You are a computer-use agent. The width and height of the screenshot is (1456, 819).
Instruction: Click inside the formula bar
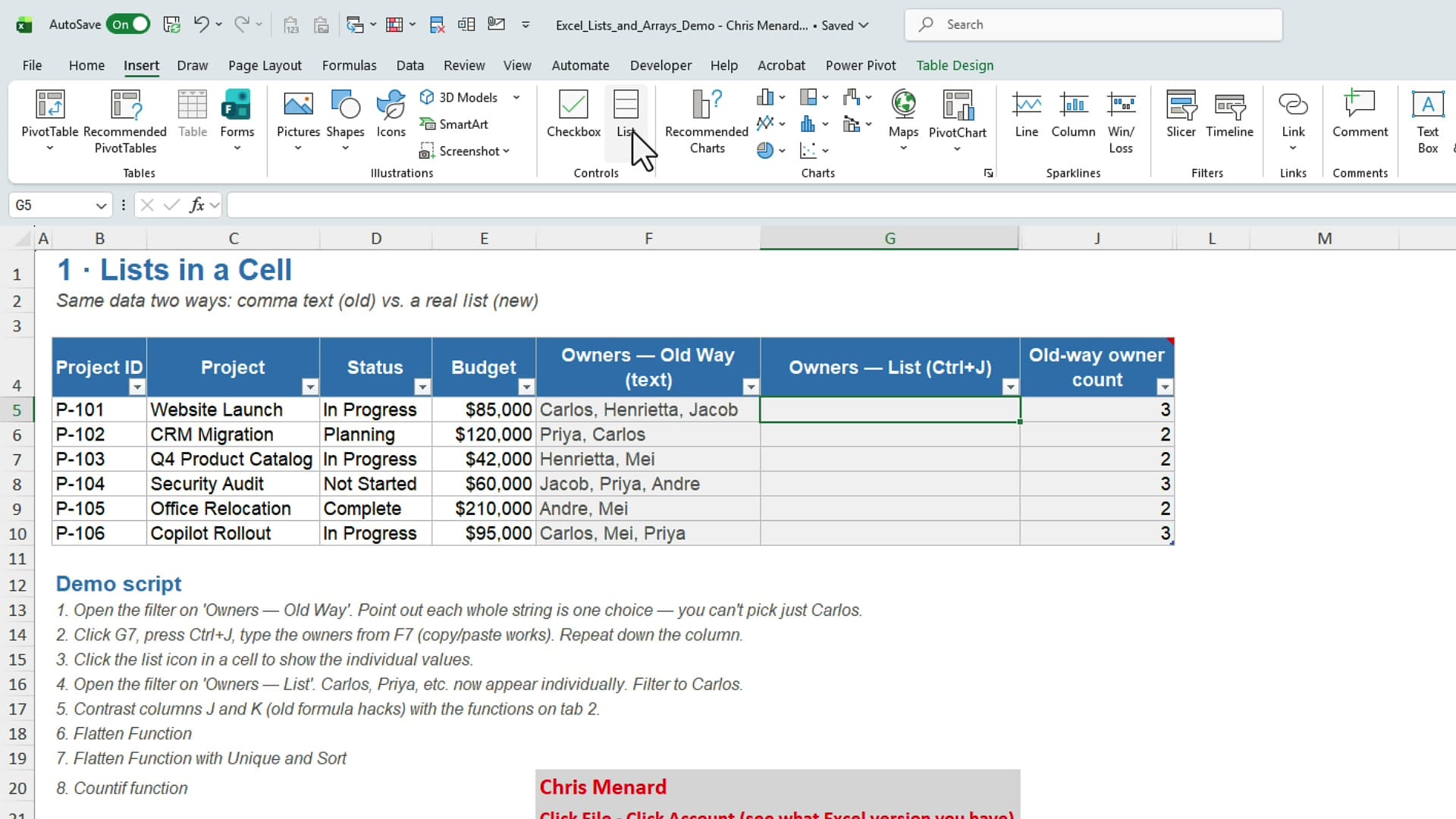tap(840, 205)
